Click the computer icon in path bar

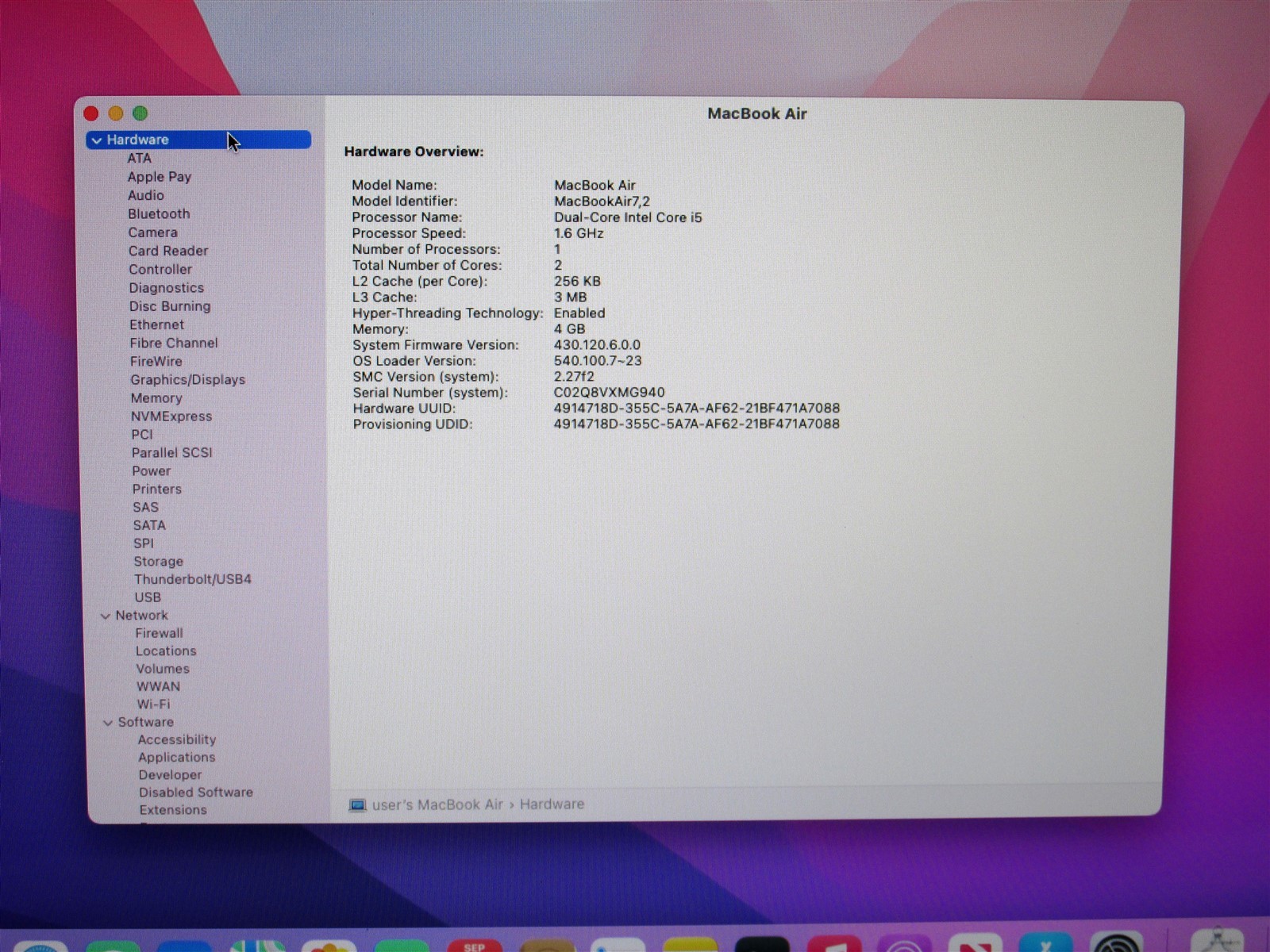[357, 805]
